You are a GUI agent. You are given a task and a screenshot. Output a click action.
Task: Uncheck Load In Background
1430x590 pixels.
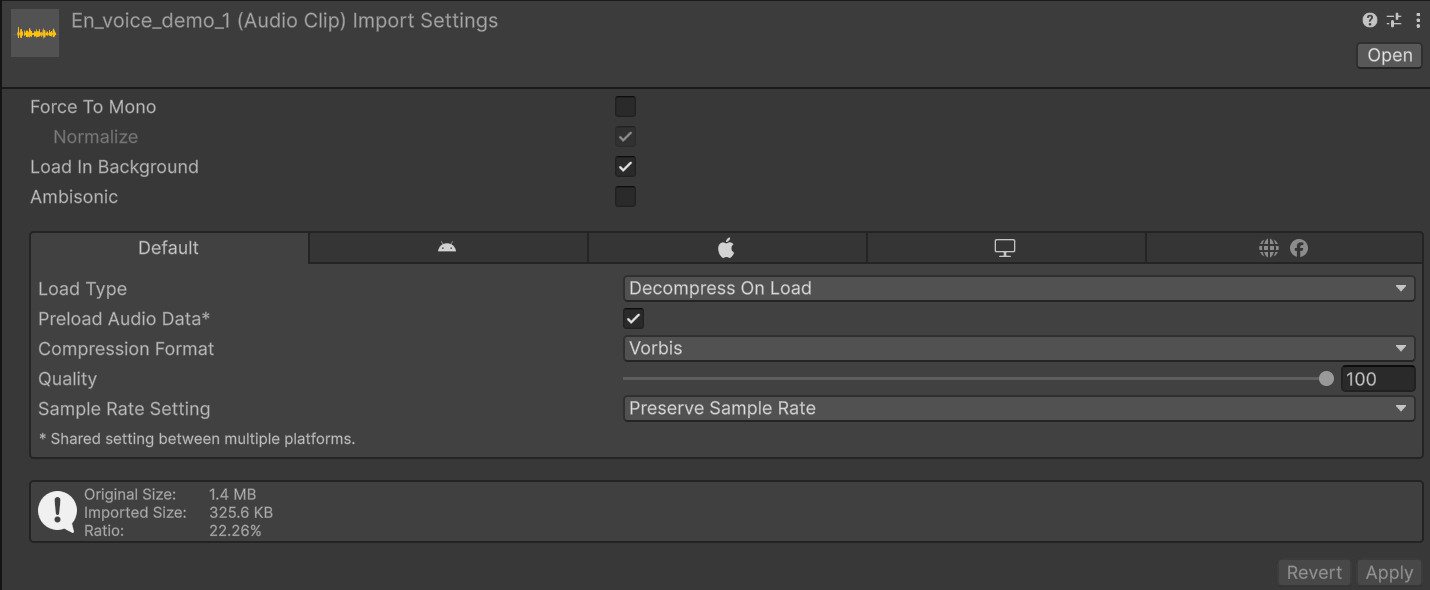click(625, 167)
